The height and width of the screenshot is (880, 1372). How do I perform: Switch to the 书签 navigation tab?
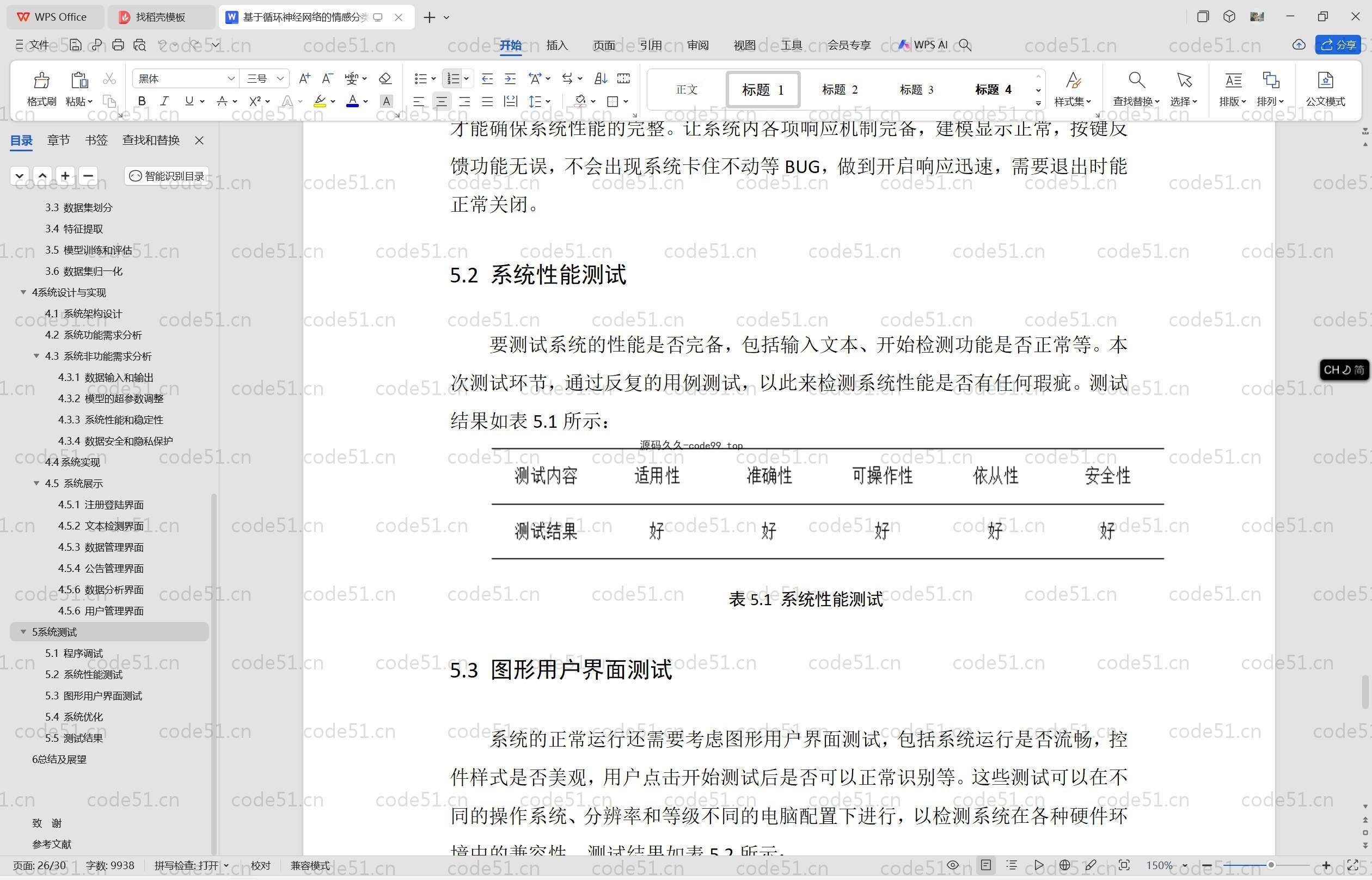tap(96, 140)
